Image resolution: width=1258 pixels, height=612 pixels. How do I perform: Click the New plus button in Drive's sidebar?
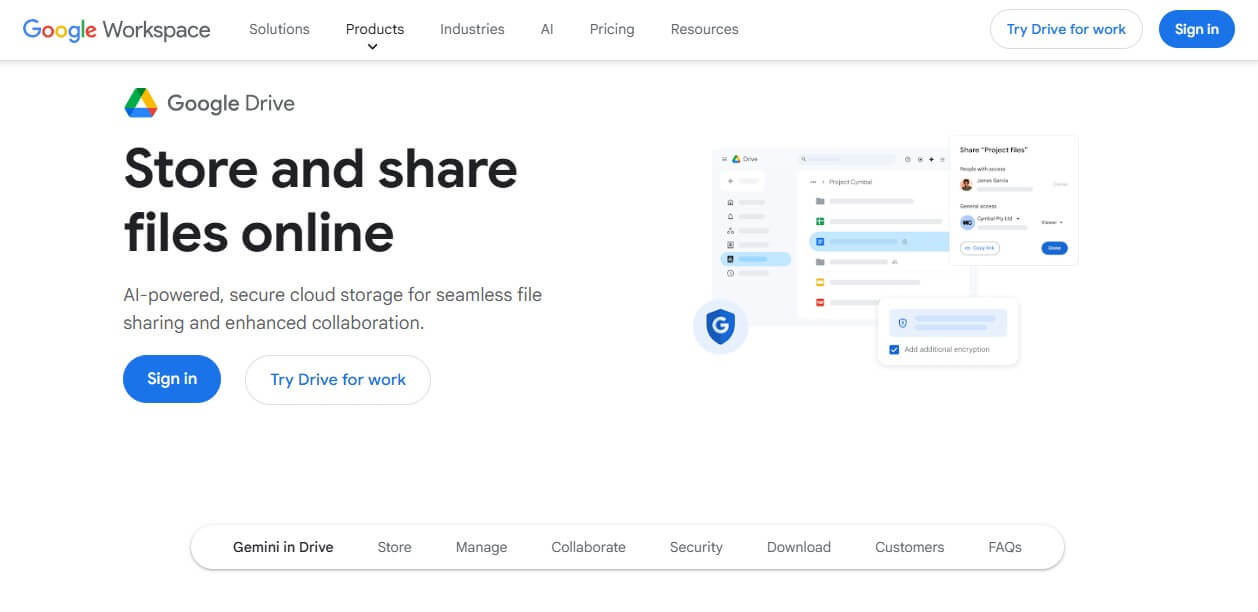point(729,181)
